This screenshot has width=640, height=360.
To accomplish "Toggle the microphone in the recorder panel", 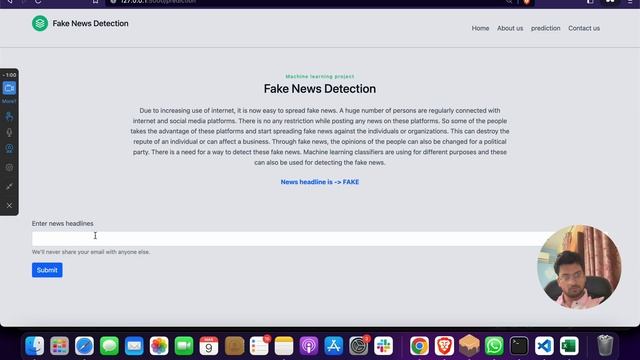I will (9, 132).
